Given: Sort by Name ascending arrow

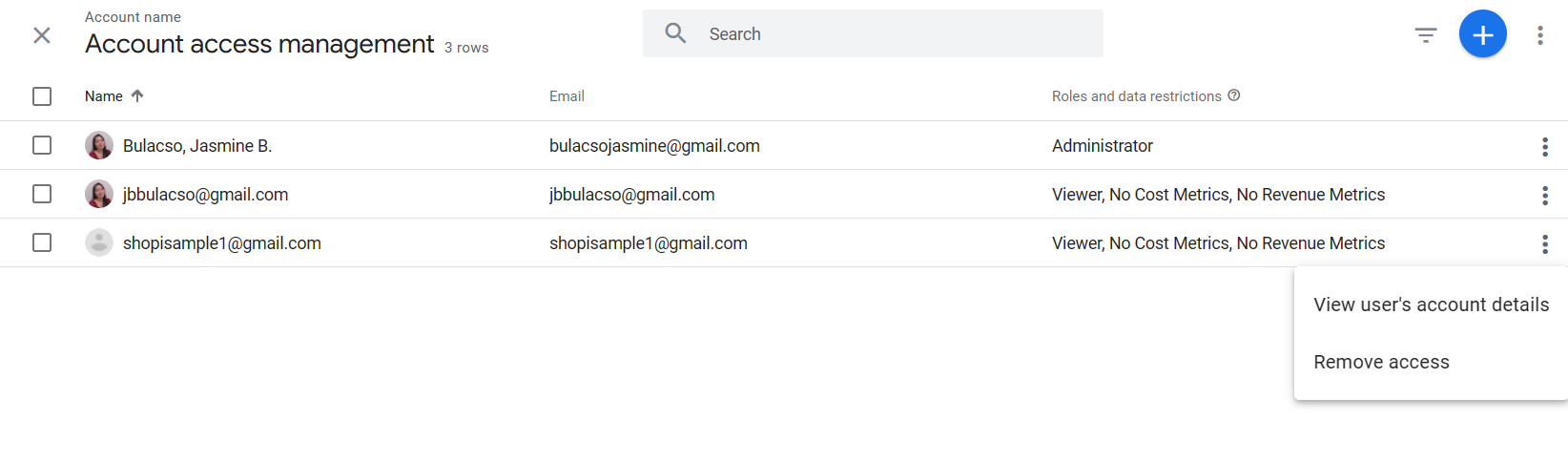Looking at the screenshot, I should [137, 95].
